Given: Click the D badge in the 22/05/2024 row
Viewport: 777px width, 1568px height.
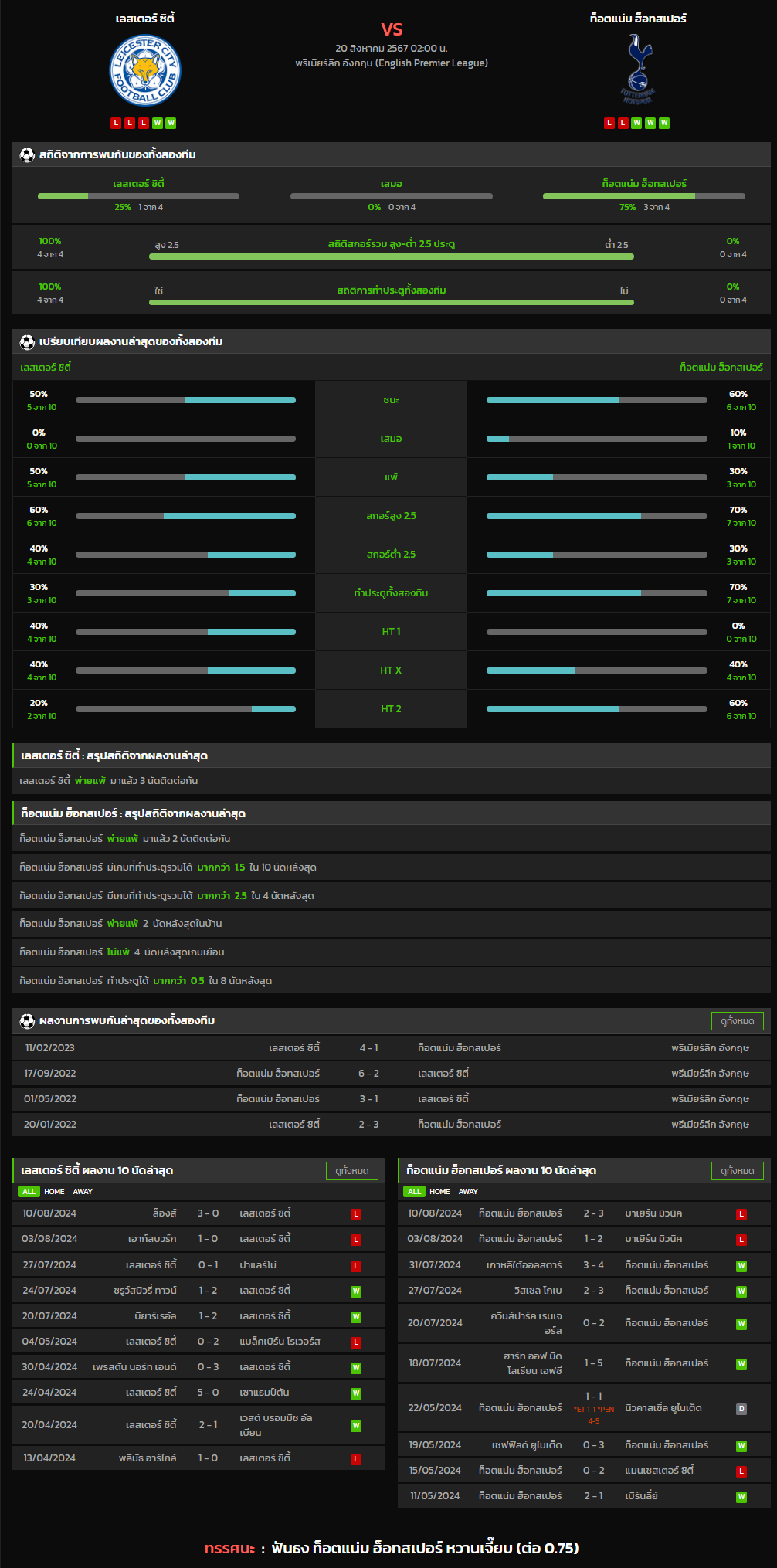Looking at the screenshot, I should (741, 1409).
